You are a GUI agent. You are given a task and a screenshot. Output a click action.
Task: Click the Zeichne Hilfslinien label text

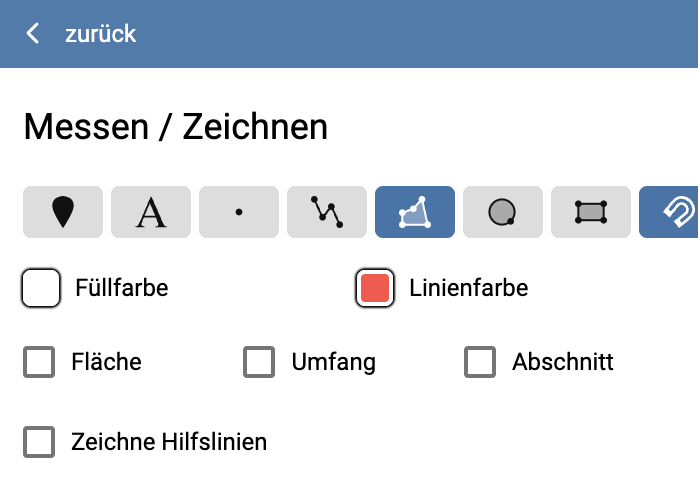169,441
